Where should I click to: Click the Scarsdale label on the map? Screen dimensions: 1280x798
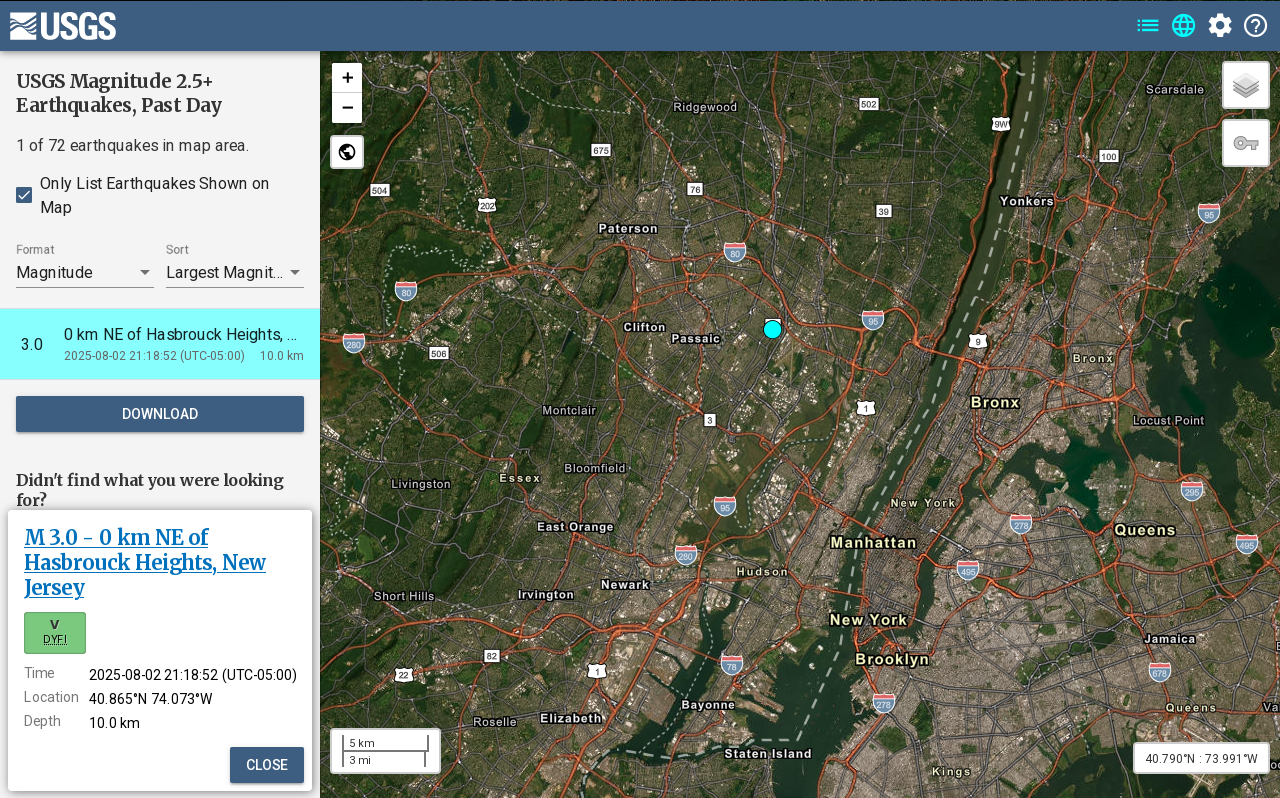click(1175, 89)
